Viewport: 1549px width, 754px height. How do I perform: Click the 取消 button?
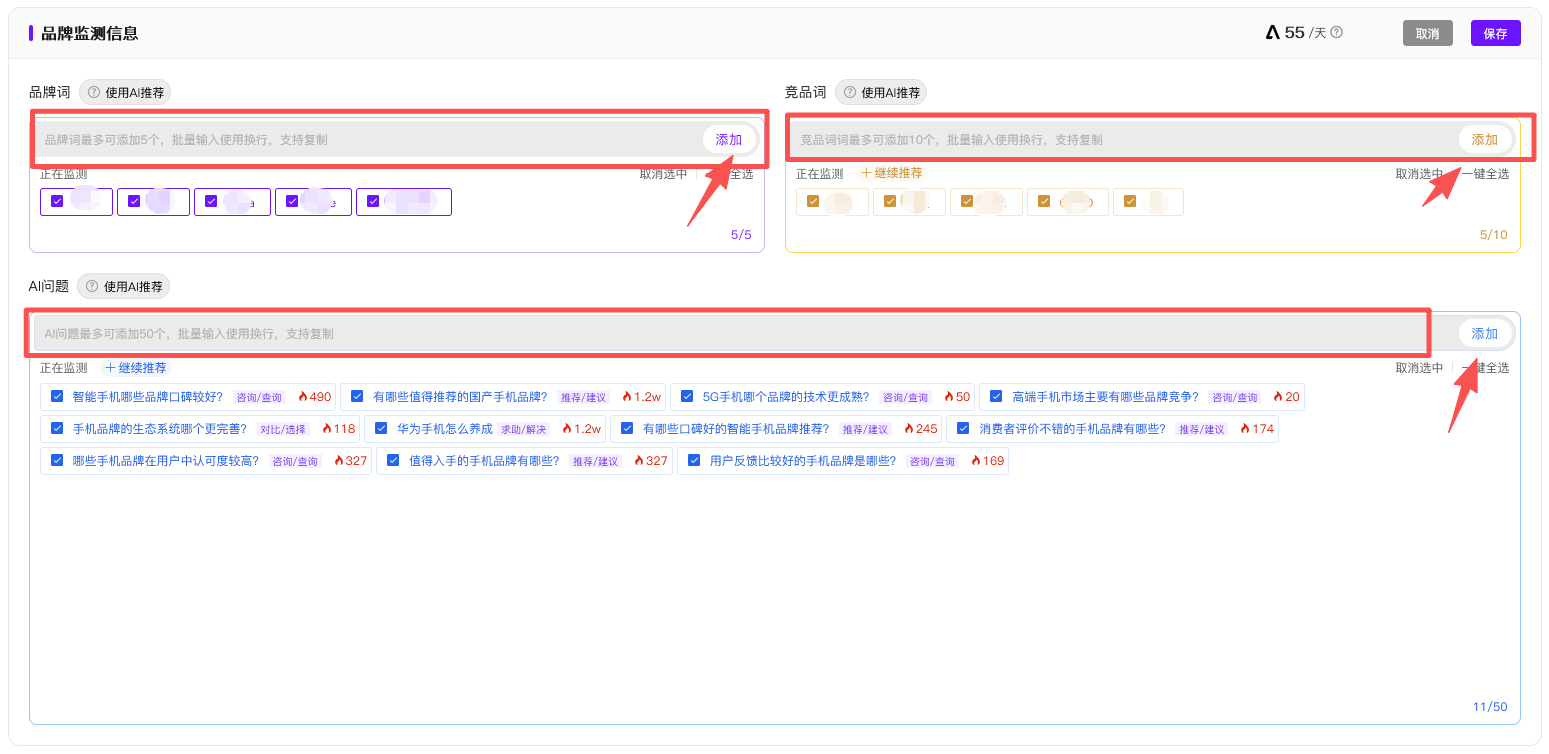(x=1427, y=33)
